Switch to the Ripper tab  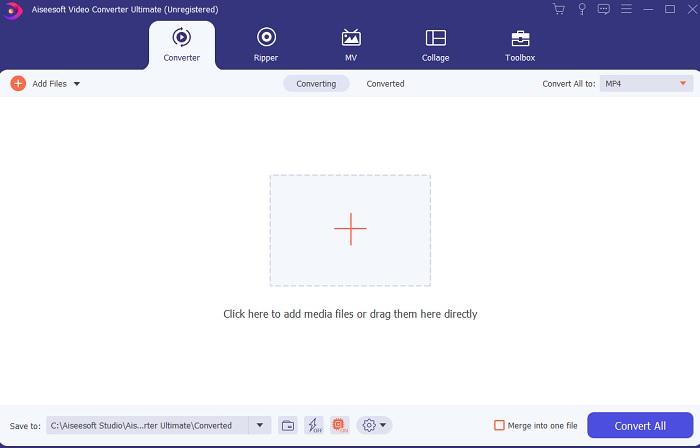pos(266,45)
